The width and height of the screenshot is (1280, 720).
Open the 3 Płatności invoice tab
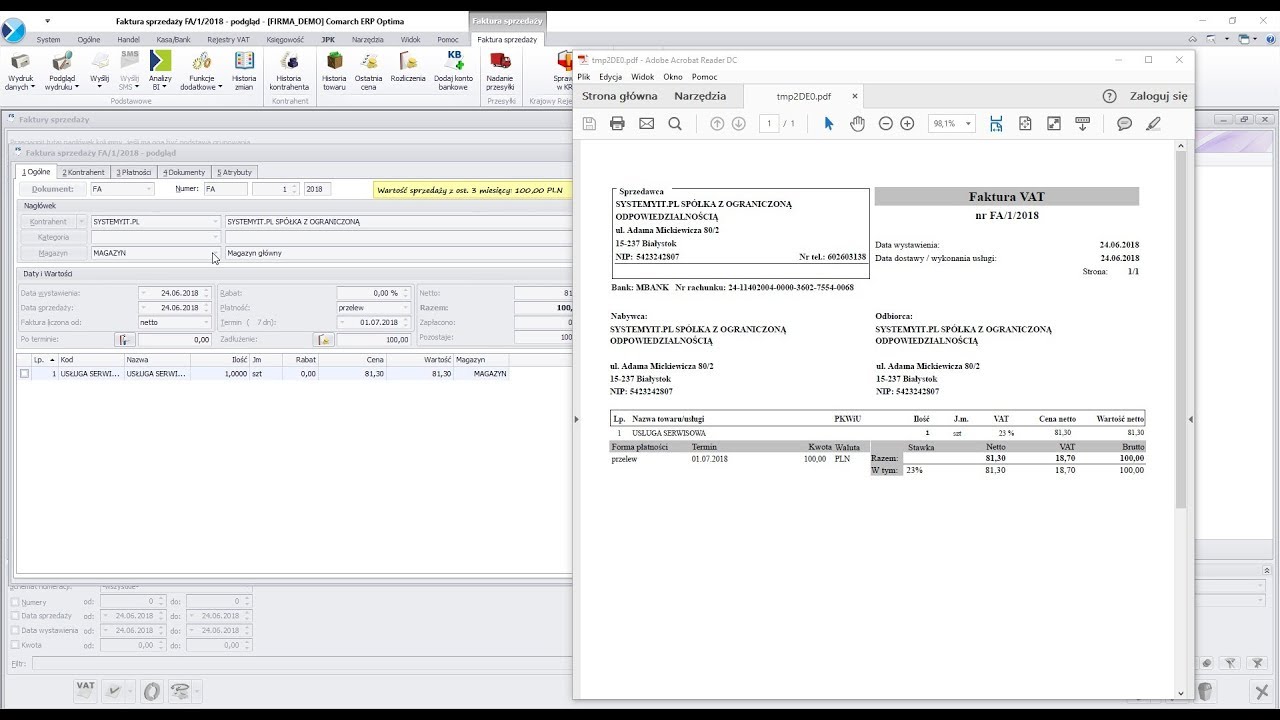(x=133, y=172)
